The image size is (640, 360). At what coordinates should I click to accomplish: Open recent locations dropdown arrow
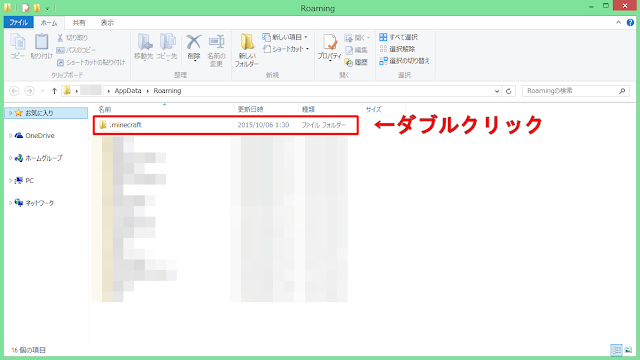(42, 91)
